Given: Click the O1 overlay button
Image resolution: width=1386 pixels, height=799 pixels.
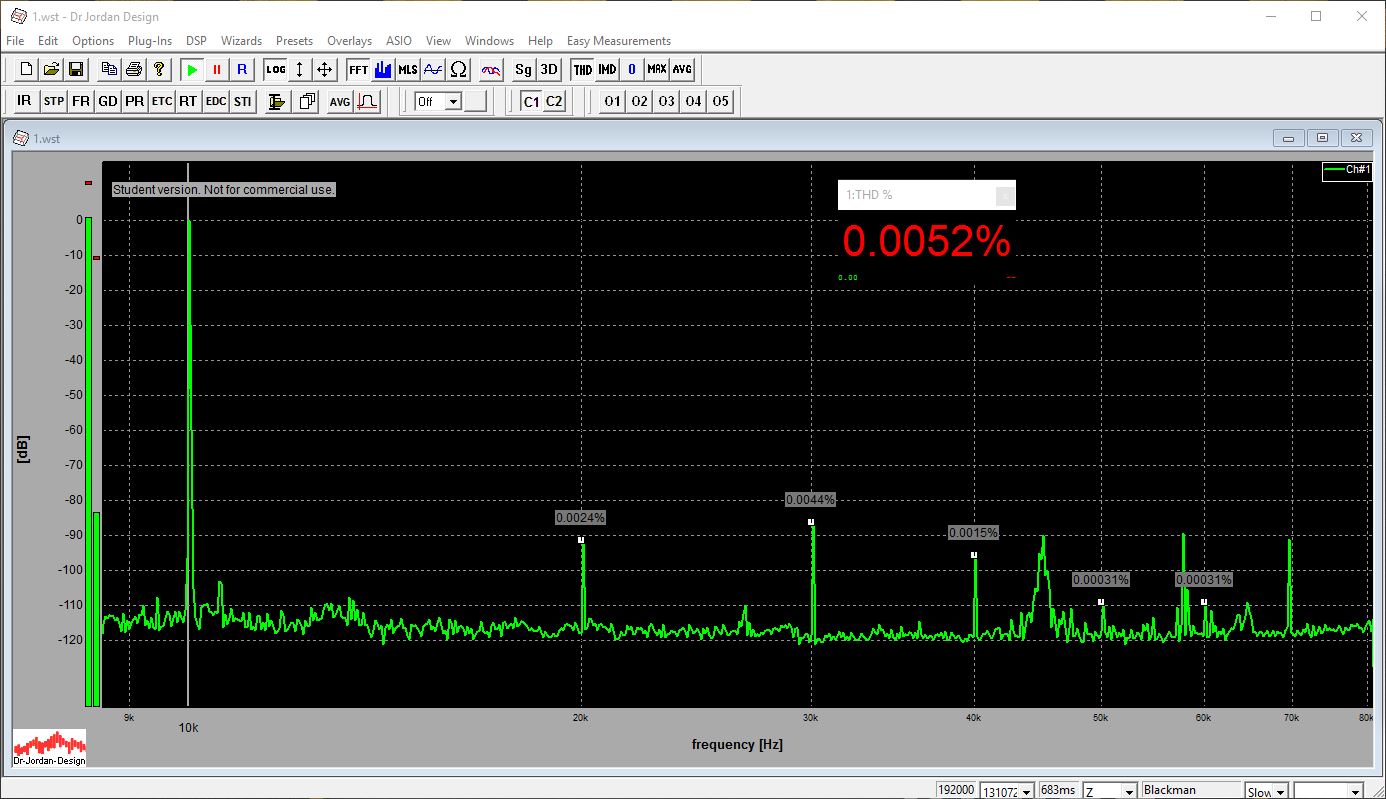Looking at the screenshot, I should 612,102.
